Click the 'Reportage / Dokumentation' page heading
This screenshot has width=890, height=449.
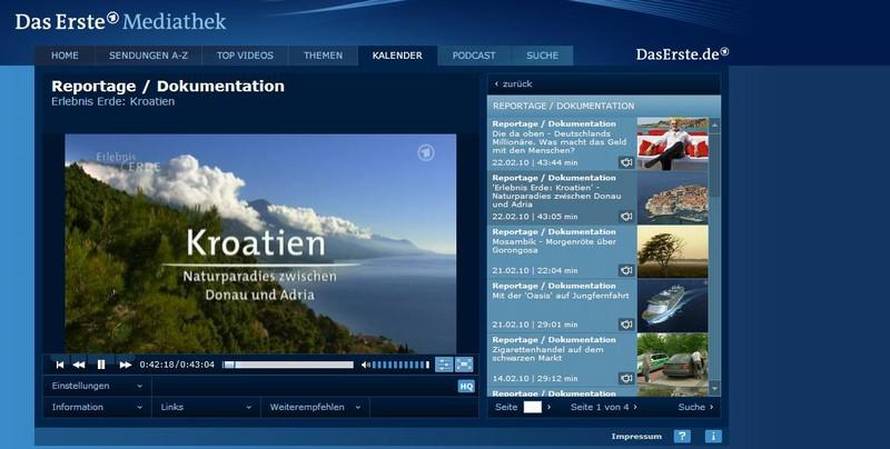click(x=168, y=86)
